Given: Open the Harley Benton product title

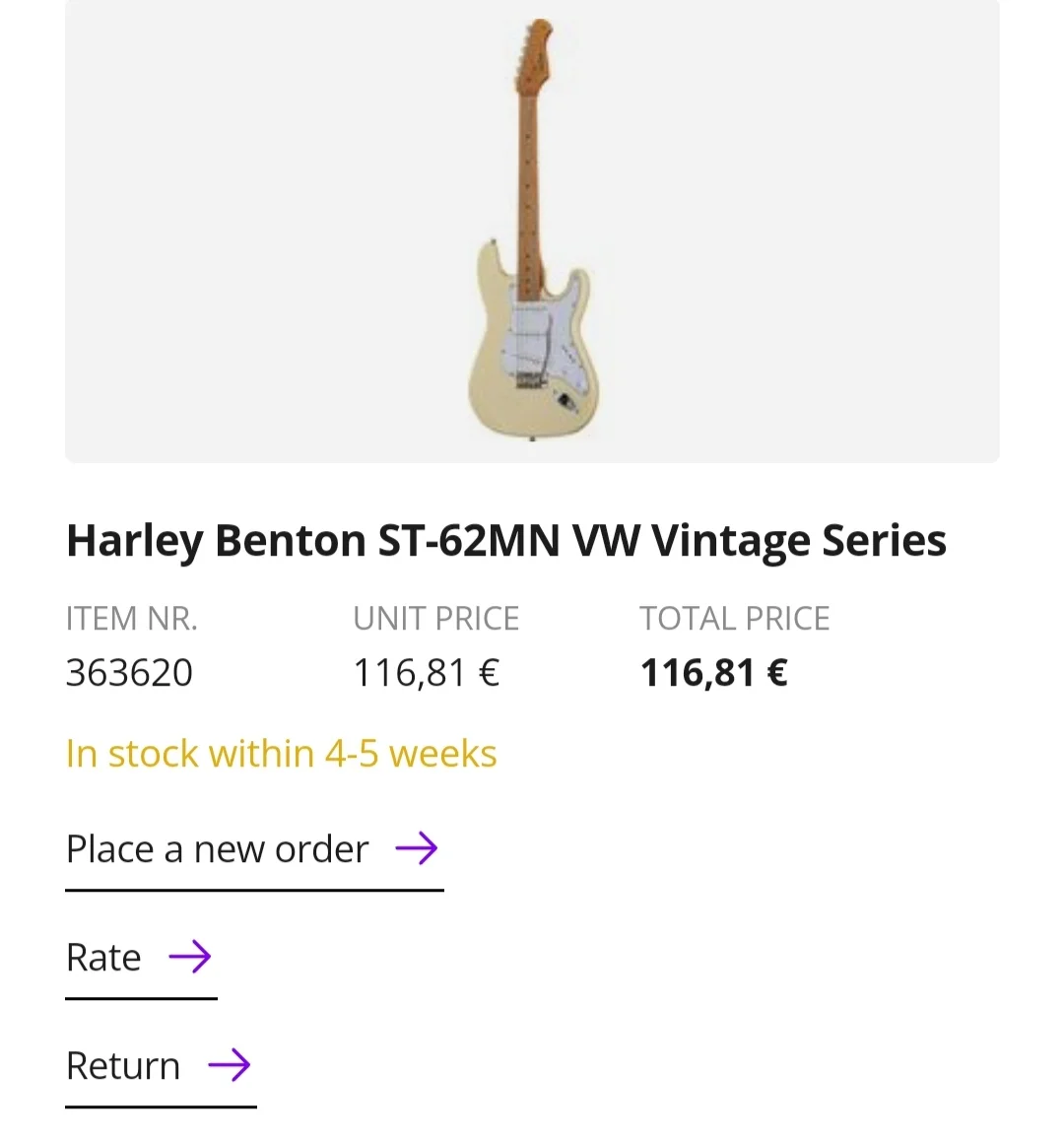Looking at the screenshot, I should tap(505, 541).
